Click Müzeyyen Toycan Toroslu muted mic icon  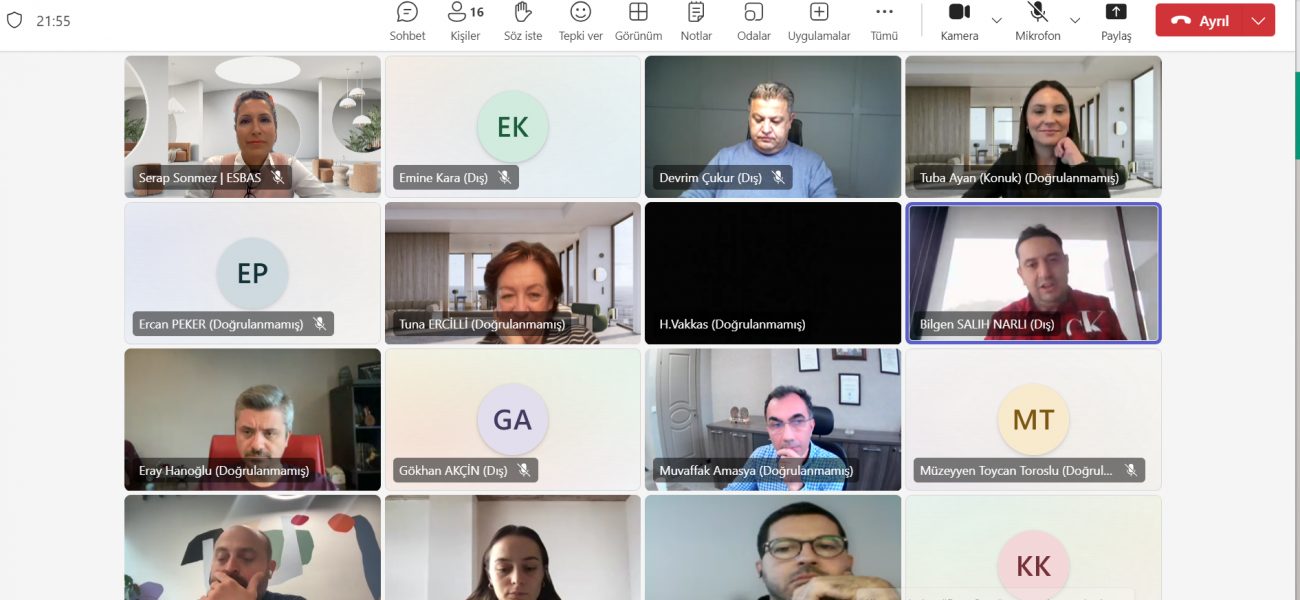coord(1131,470)
